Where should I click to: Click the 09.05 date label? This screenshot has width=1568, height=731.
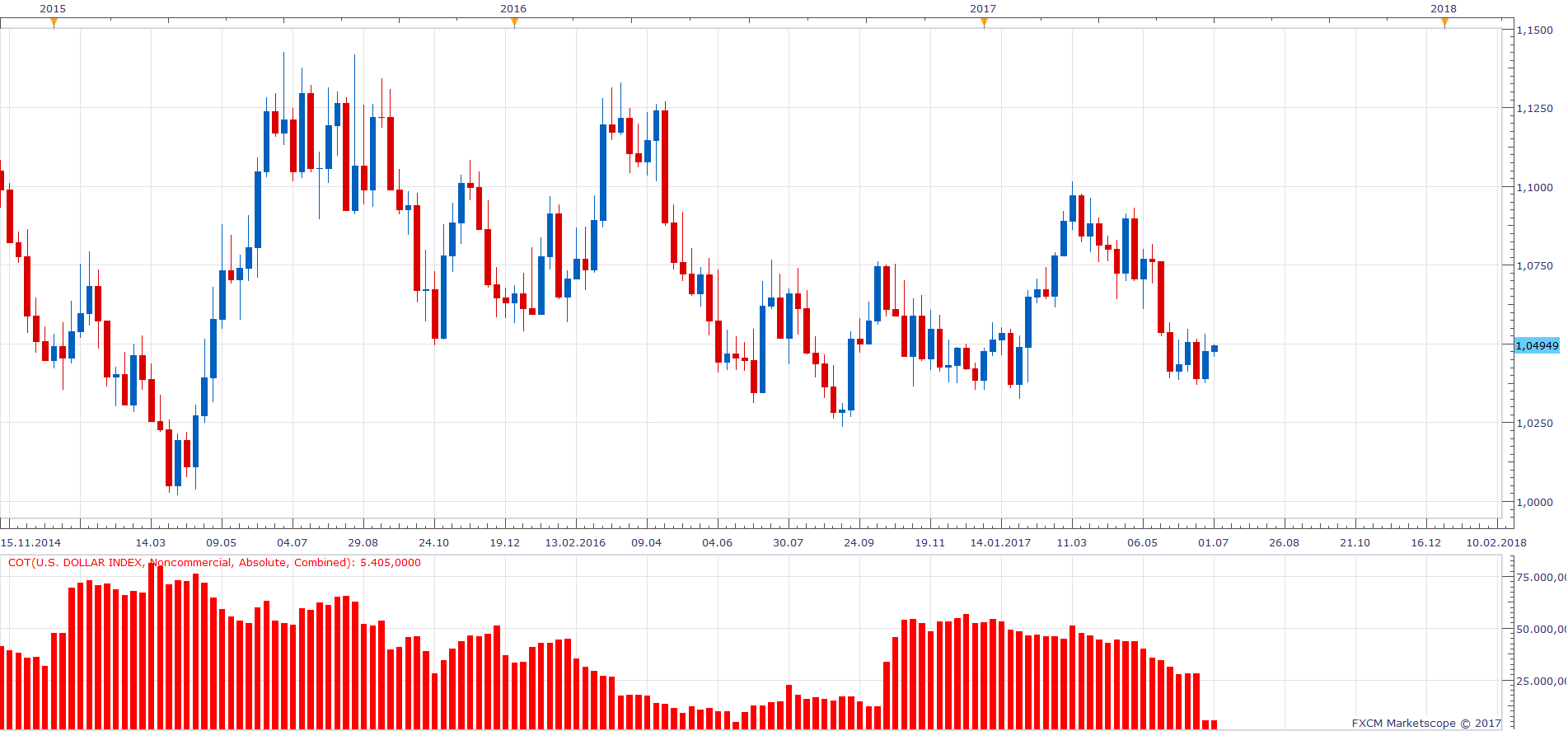pyautogui.click(x=222, y=542)
